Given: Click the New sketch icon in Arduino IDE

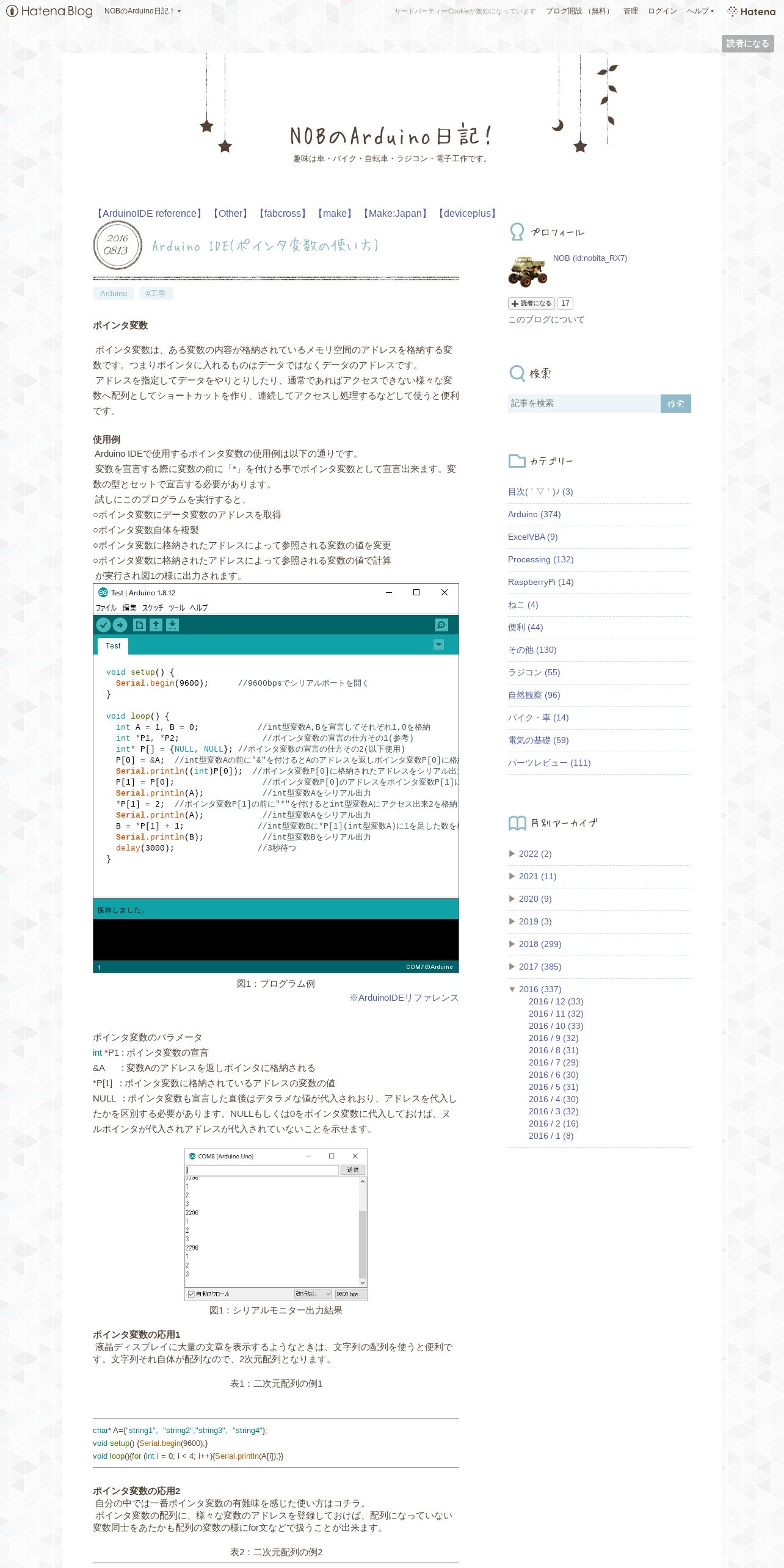Looking at the screenshot, I should click(x=139, y=625).
